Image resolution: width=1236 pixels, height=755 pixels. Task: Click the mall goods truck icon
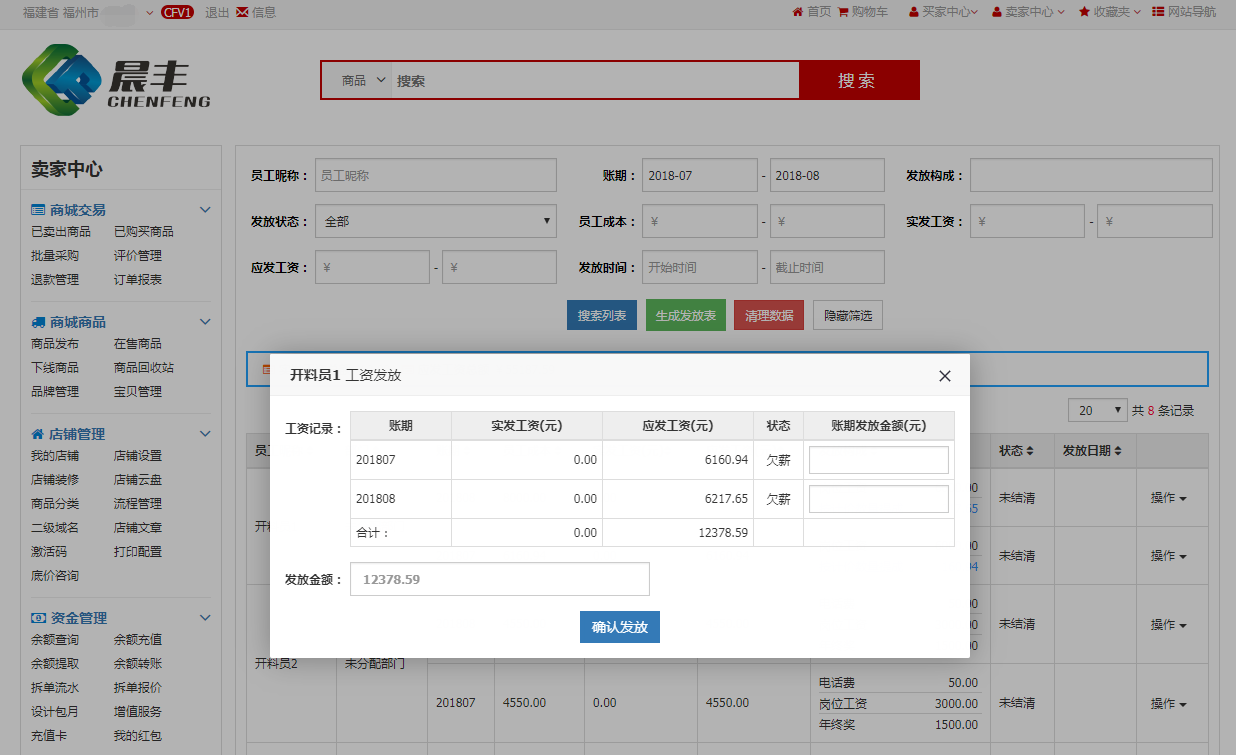(x=38, y=322)
